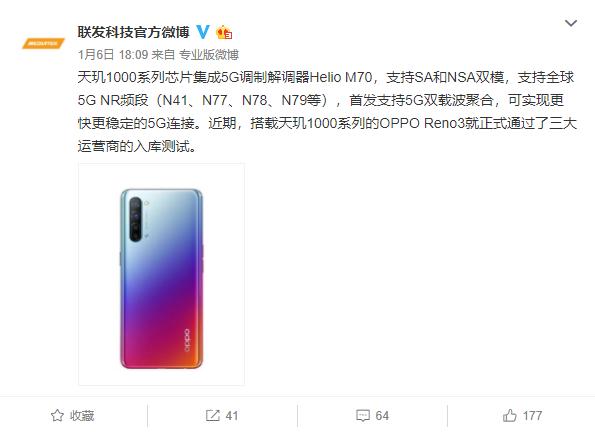Open the 专业版微博 source link
This screenshot has width=595, height=432.
[209, 55]
